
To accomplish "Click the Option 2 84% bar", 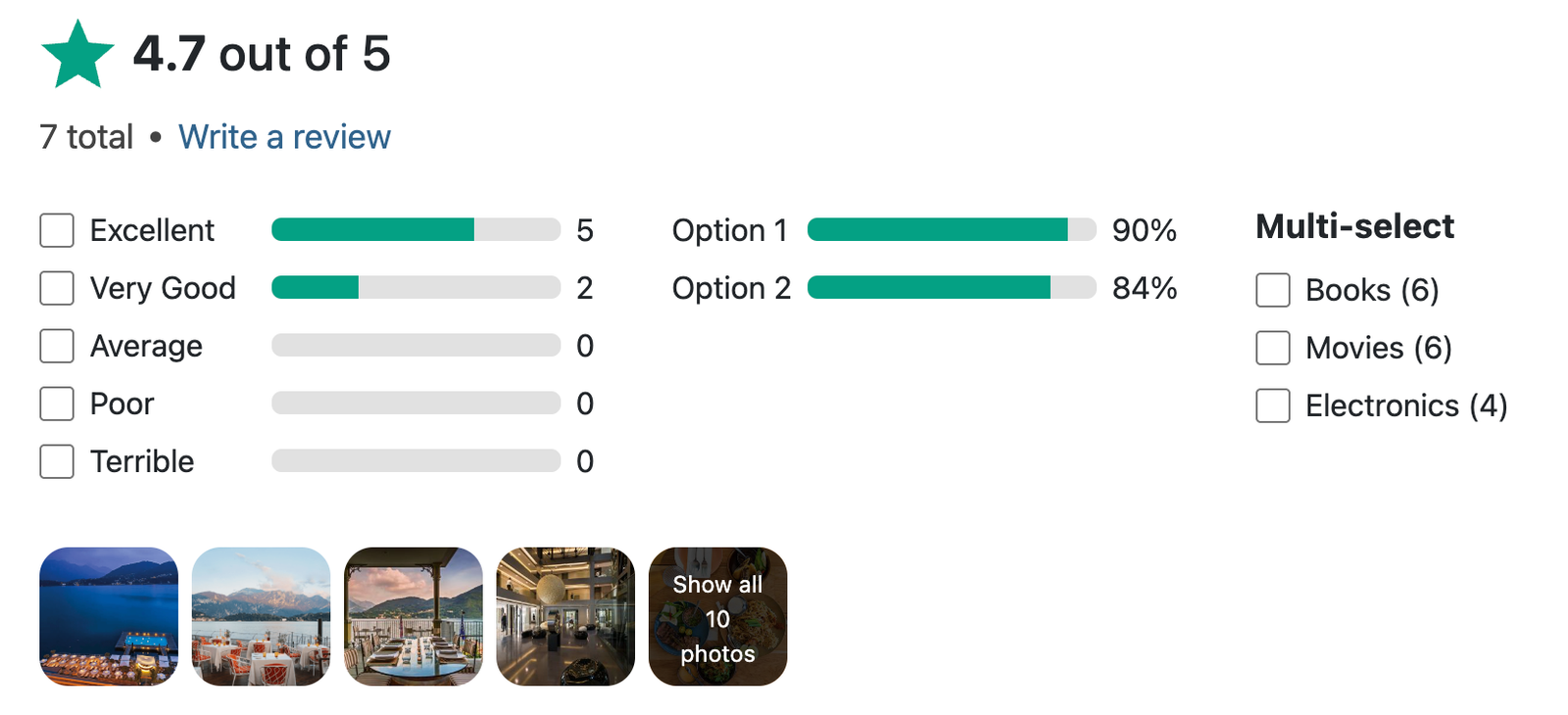I will pos(952,287).
